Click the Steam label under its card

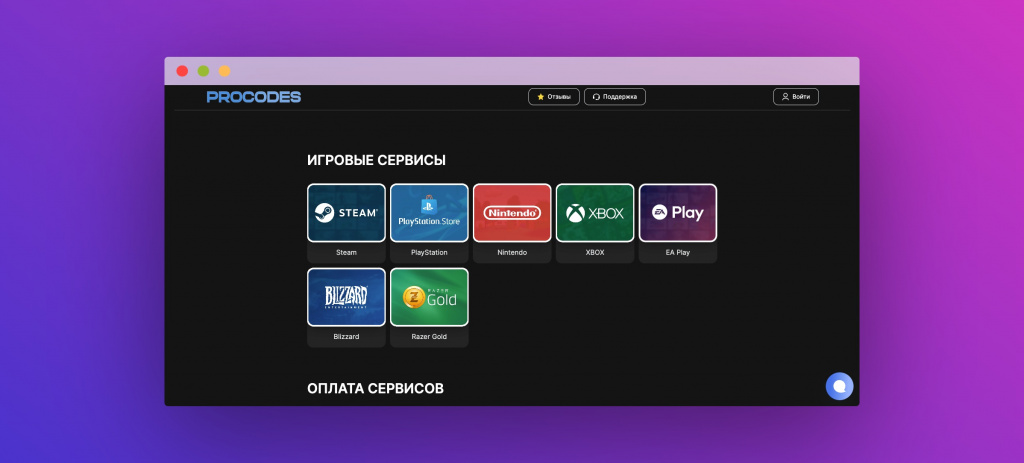click(346, 252)
